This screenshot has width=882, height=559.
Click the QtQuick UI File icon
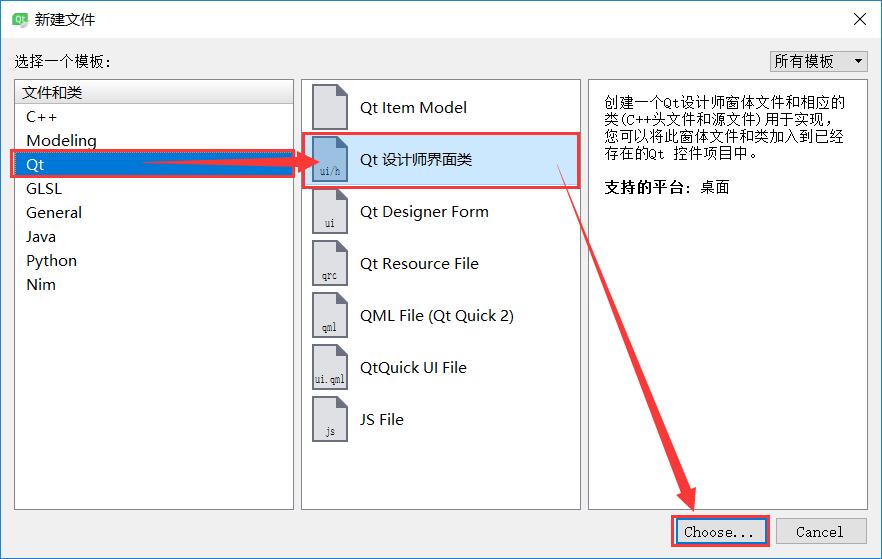[x=330, y=368]
